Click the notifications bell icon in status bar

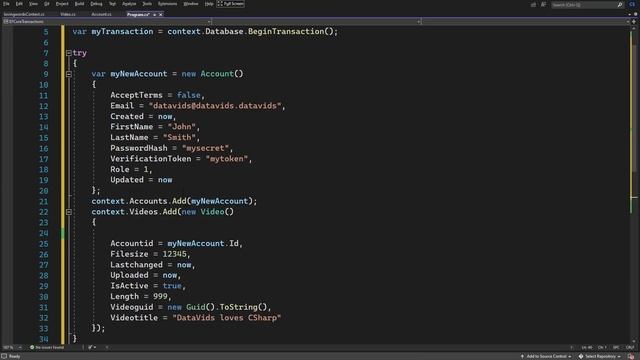click(631, 356)
